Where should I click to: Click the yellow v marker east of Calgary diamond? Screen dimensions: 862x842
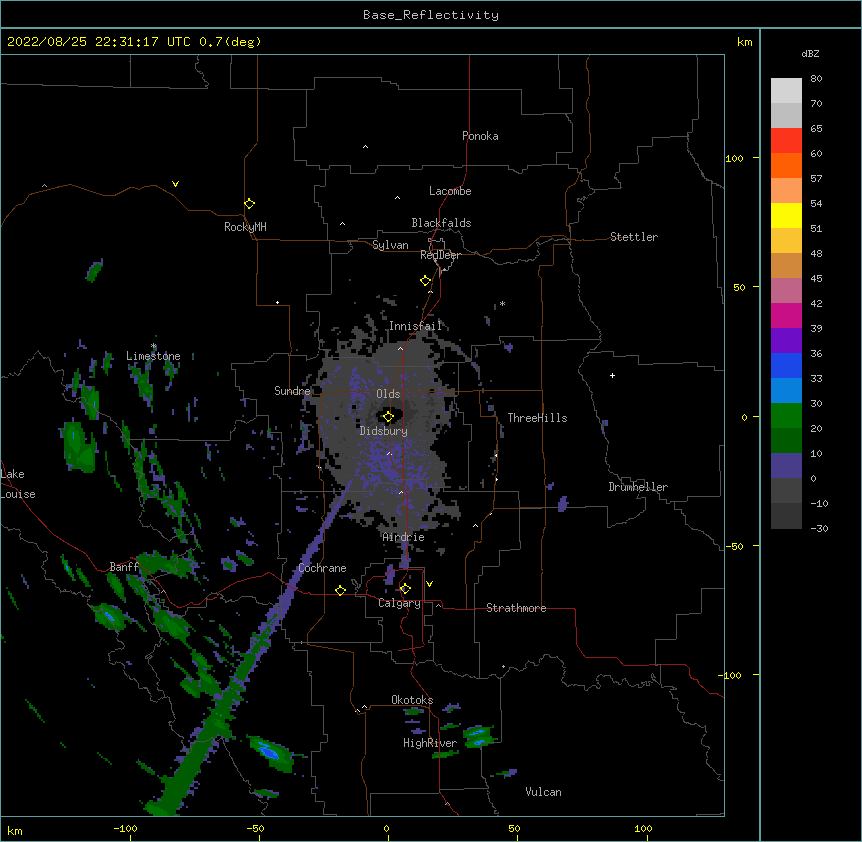[x=429, y=584]
